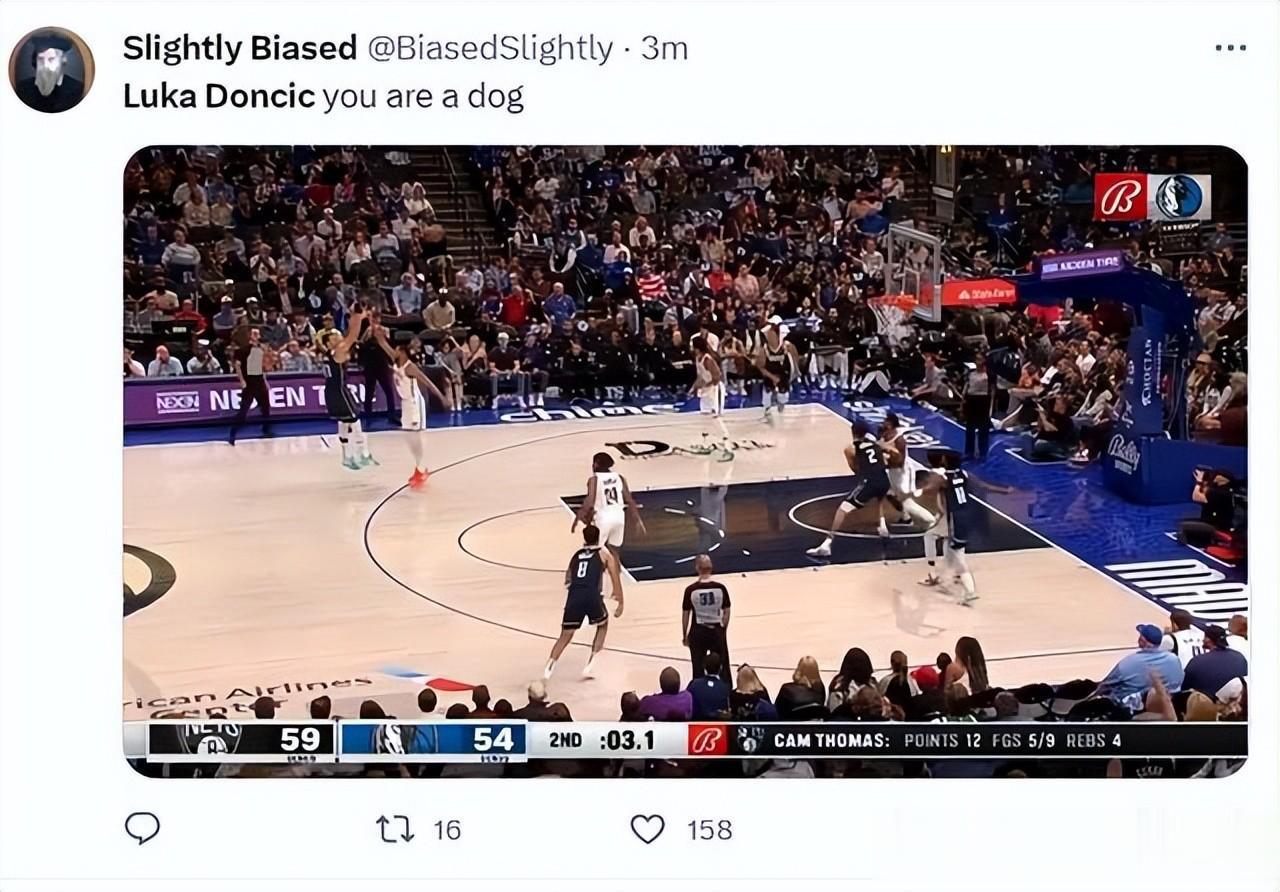Open the reply comment bubble icon
The image size is (1280, 892).
[x=142, y=828]
